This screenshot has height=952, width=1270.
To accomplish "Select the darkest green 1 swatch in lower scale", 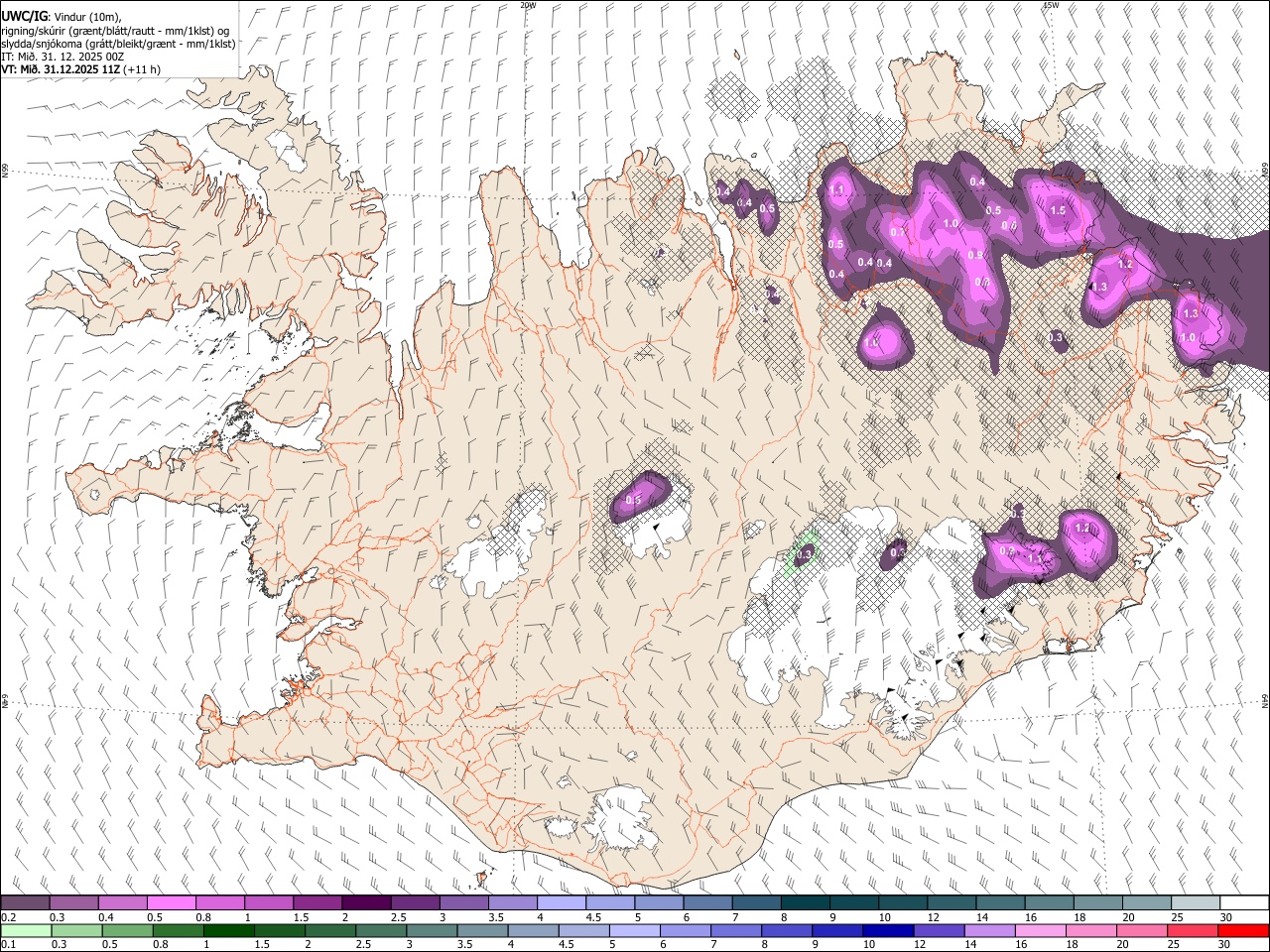I will [x=229, y=930].
